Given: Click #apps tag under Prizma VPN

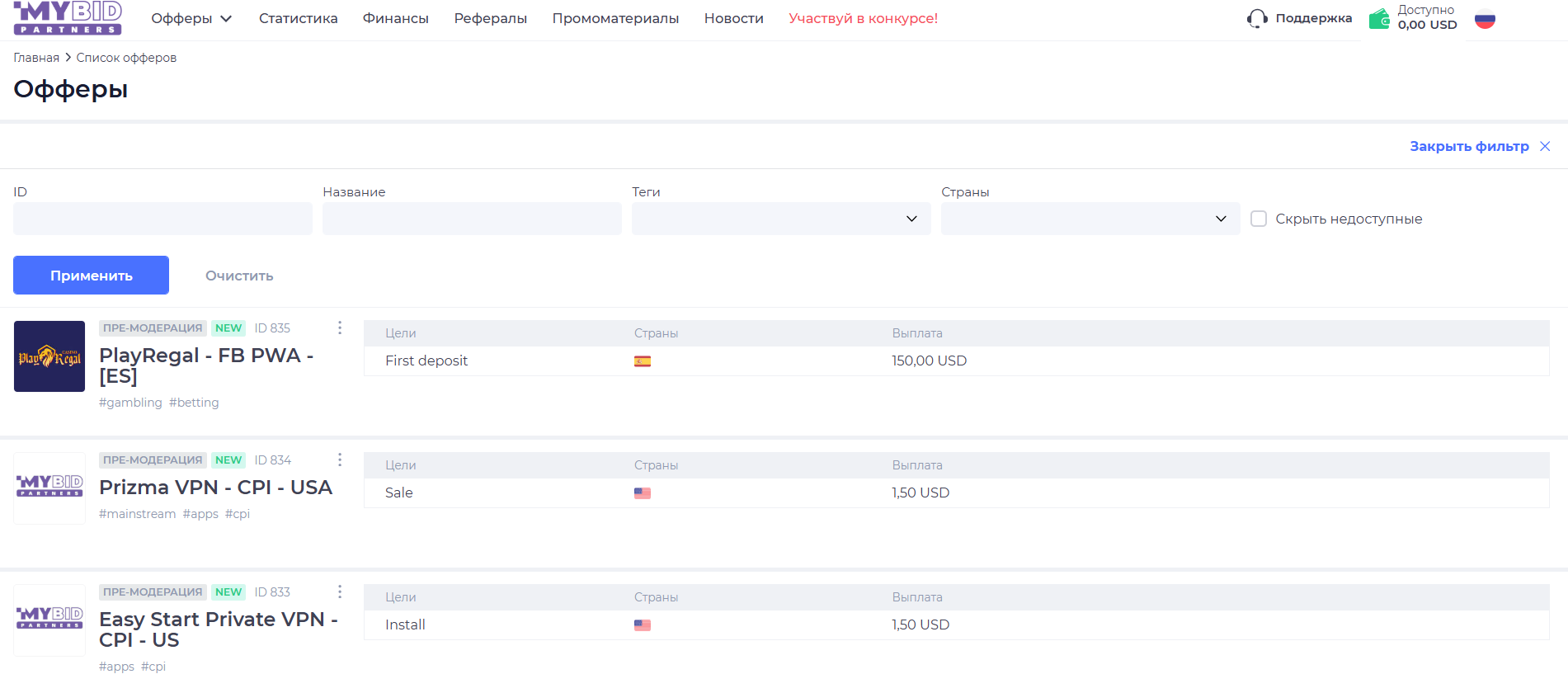Looking at the screenshot, I should 200,514.
